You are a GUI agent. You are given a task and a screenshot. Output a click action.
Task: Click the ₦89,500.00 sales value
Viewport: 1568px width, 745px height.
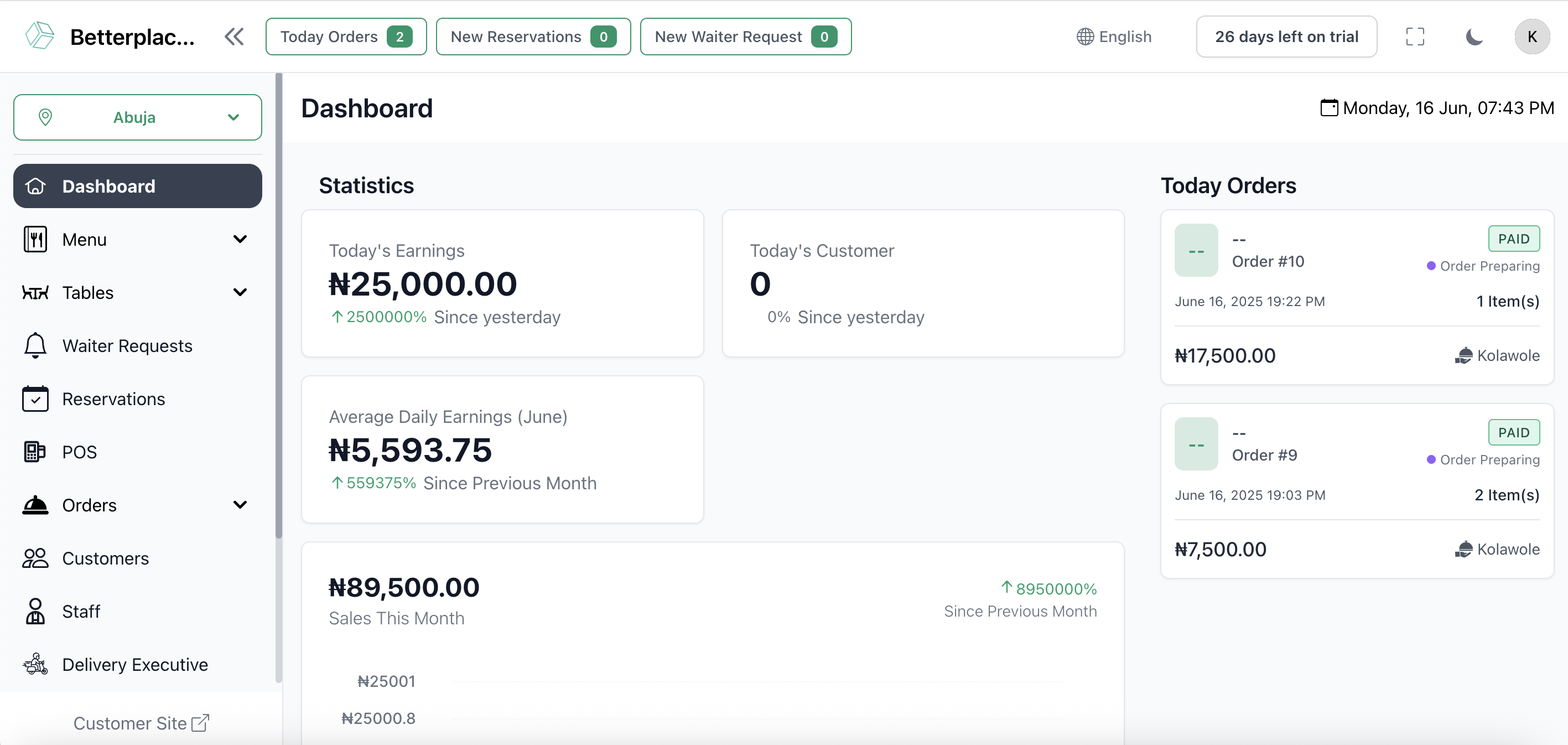pos(403,587)
